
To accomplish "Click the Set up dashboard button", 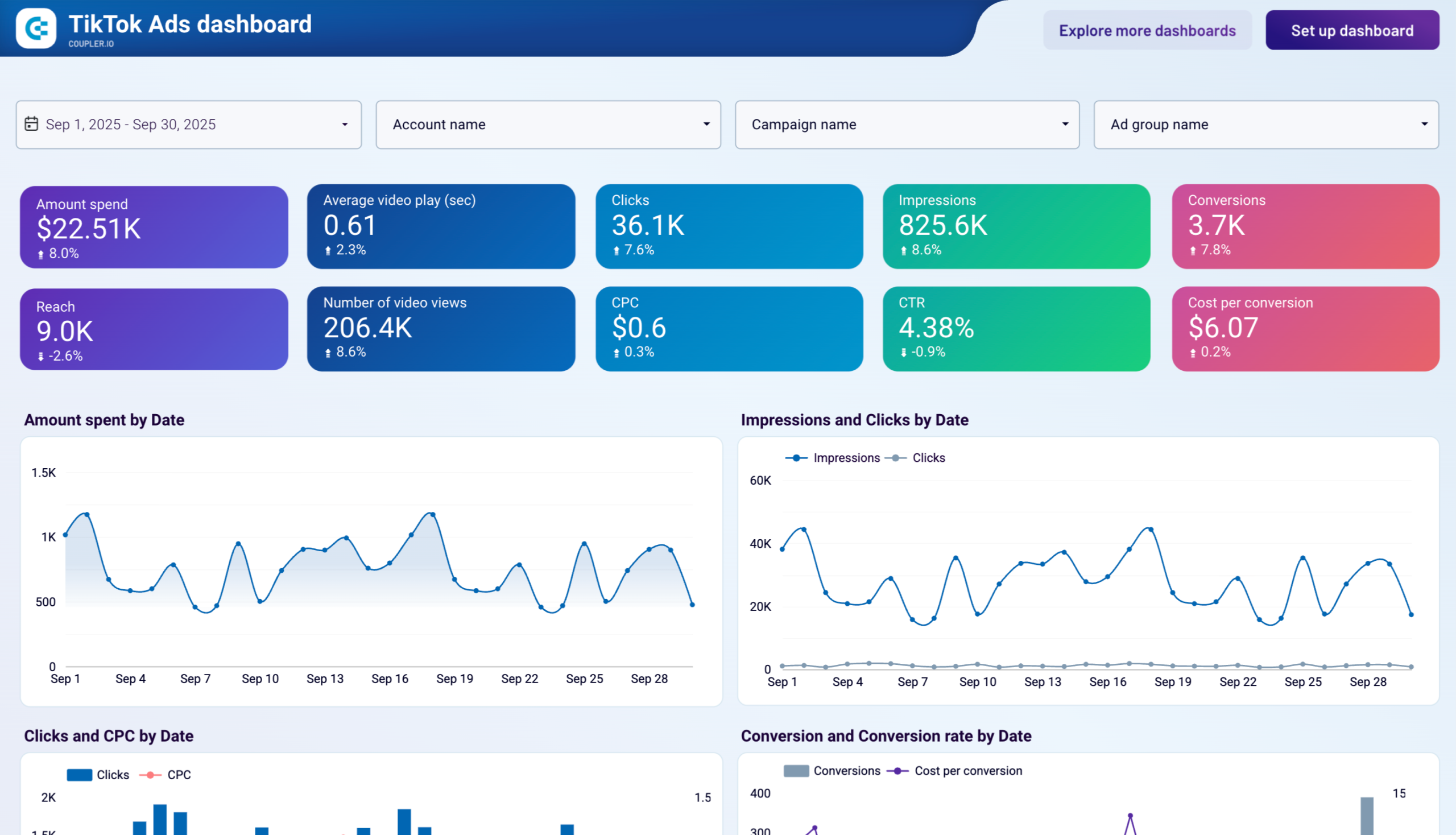I will pyautogui.click(x=1351, y=30).
